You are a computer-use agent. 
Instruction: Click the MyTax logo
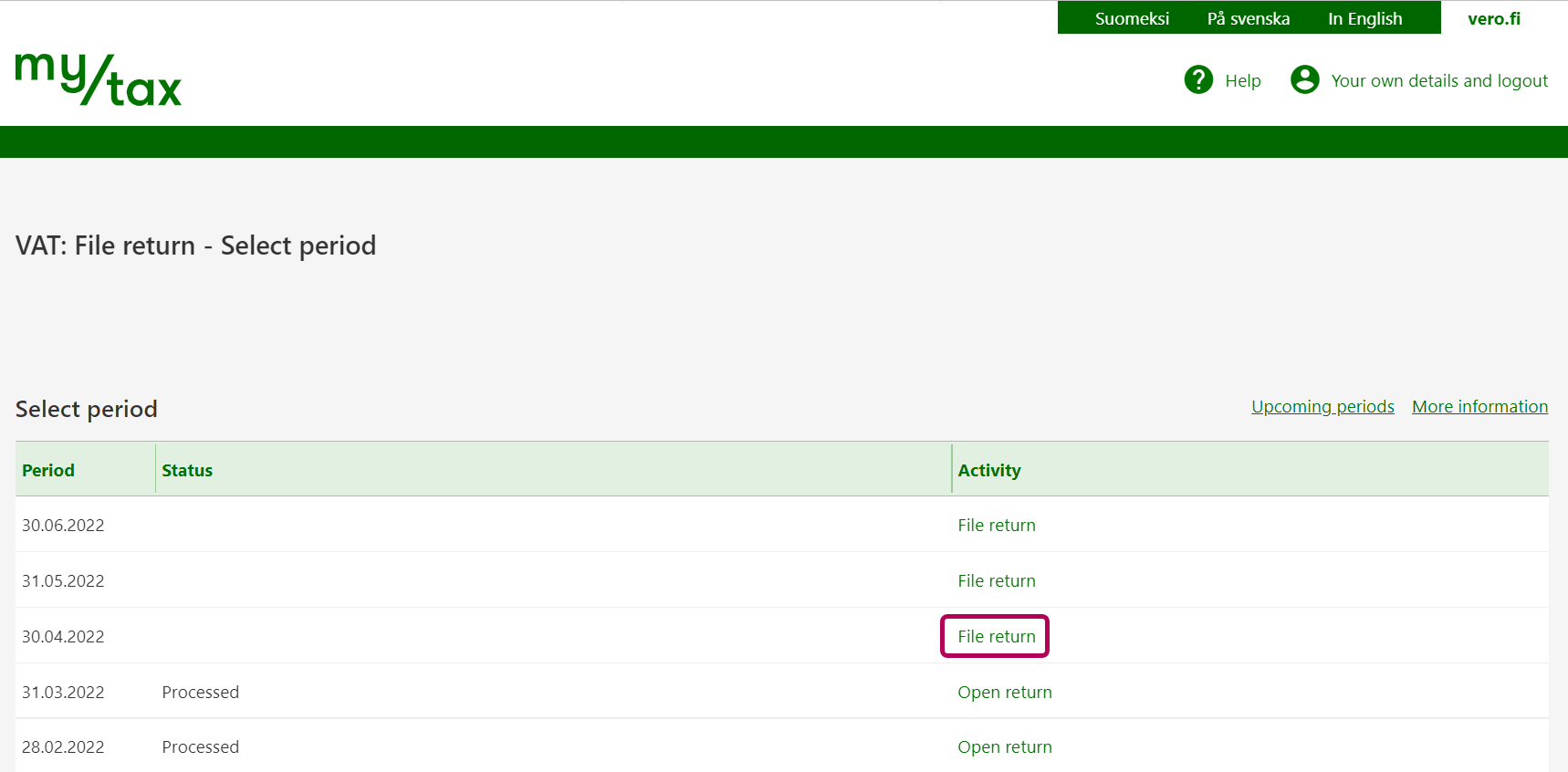[99, 80]
